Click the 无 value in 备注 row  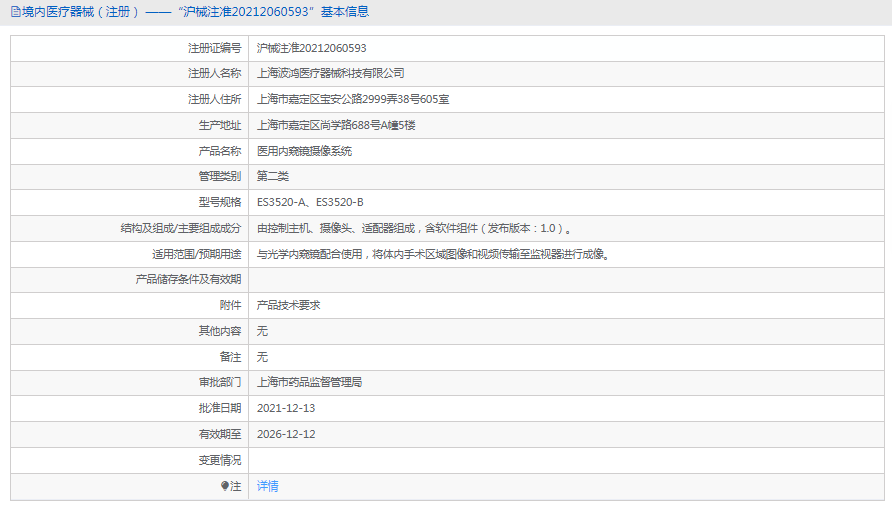tap(262, 357)
